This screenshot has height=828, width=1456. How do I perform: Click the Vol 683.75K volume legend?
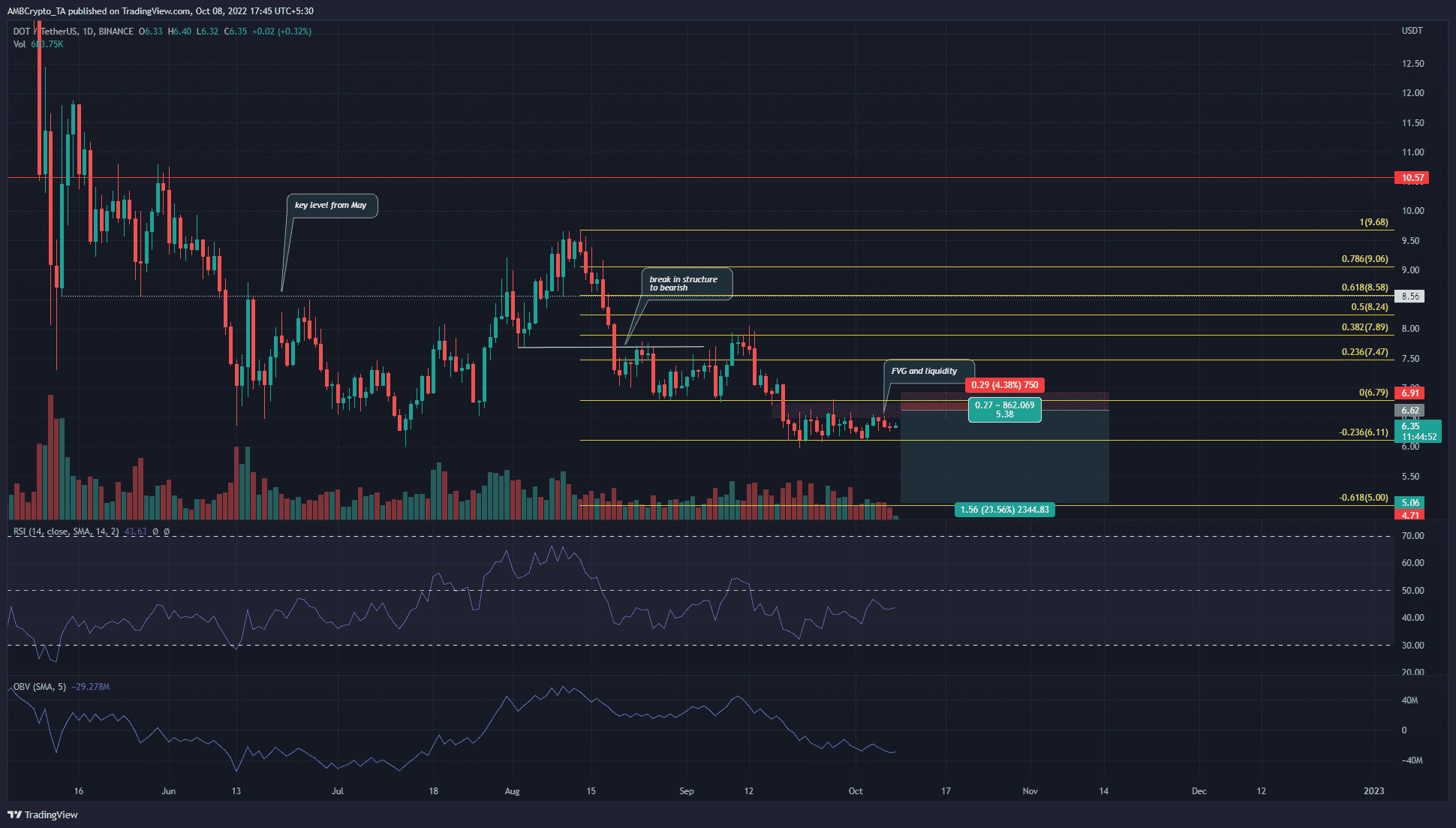click(38, 44)
